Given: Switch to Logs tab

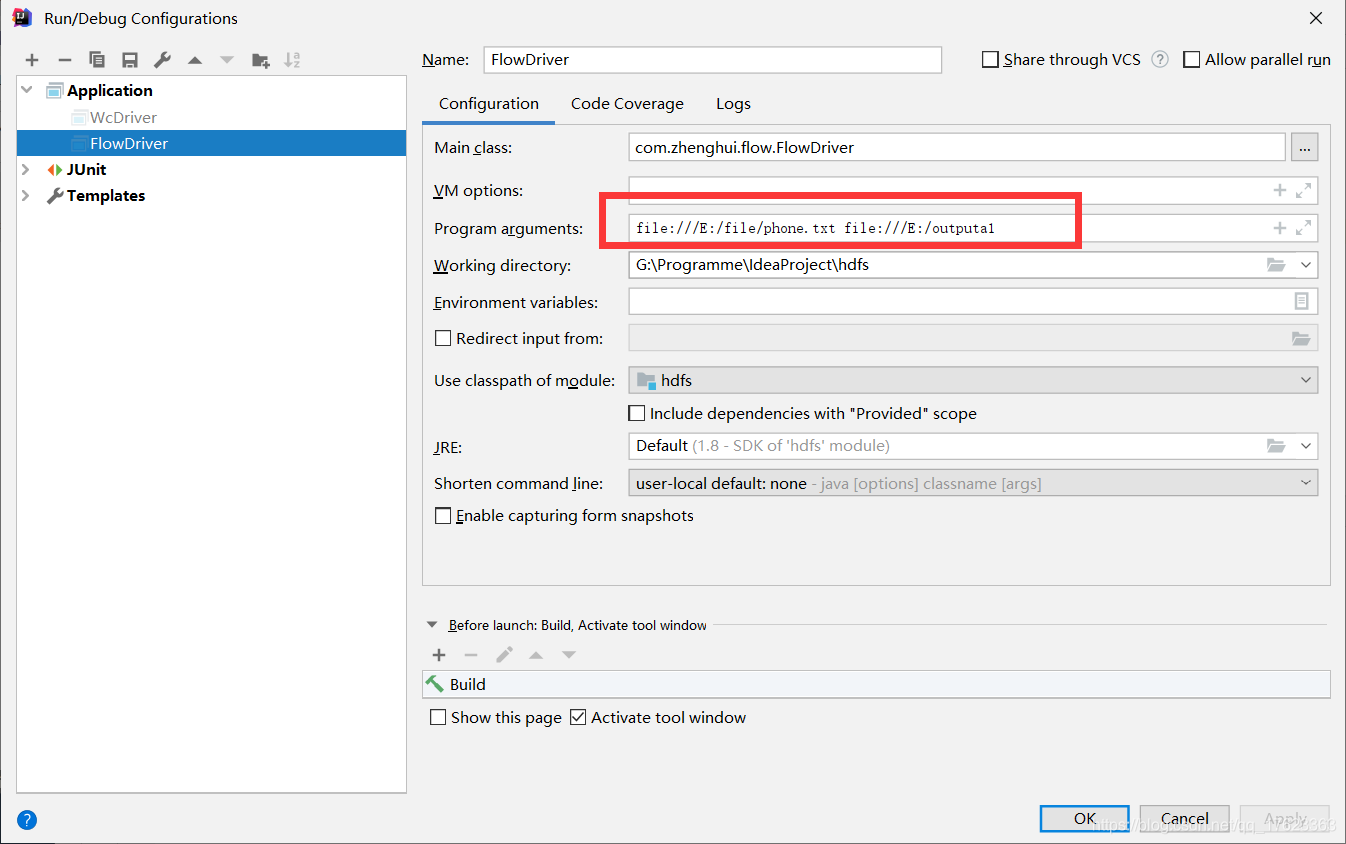Looking at the screenshot, I should click(x=733, y=104).
